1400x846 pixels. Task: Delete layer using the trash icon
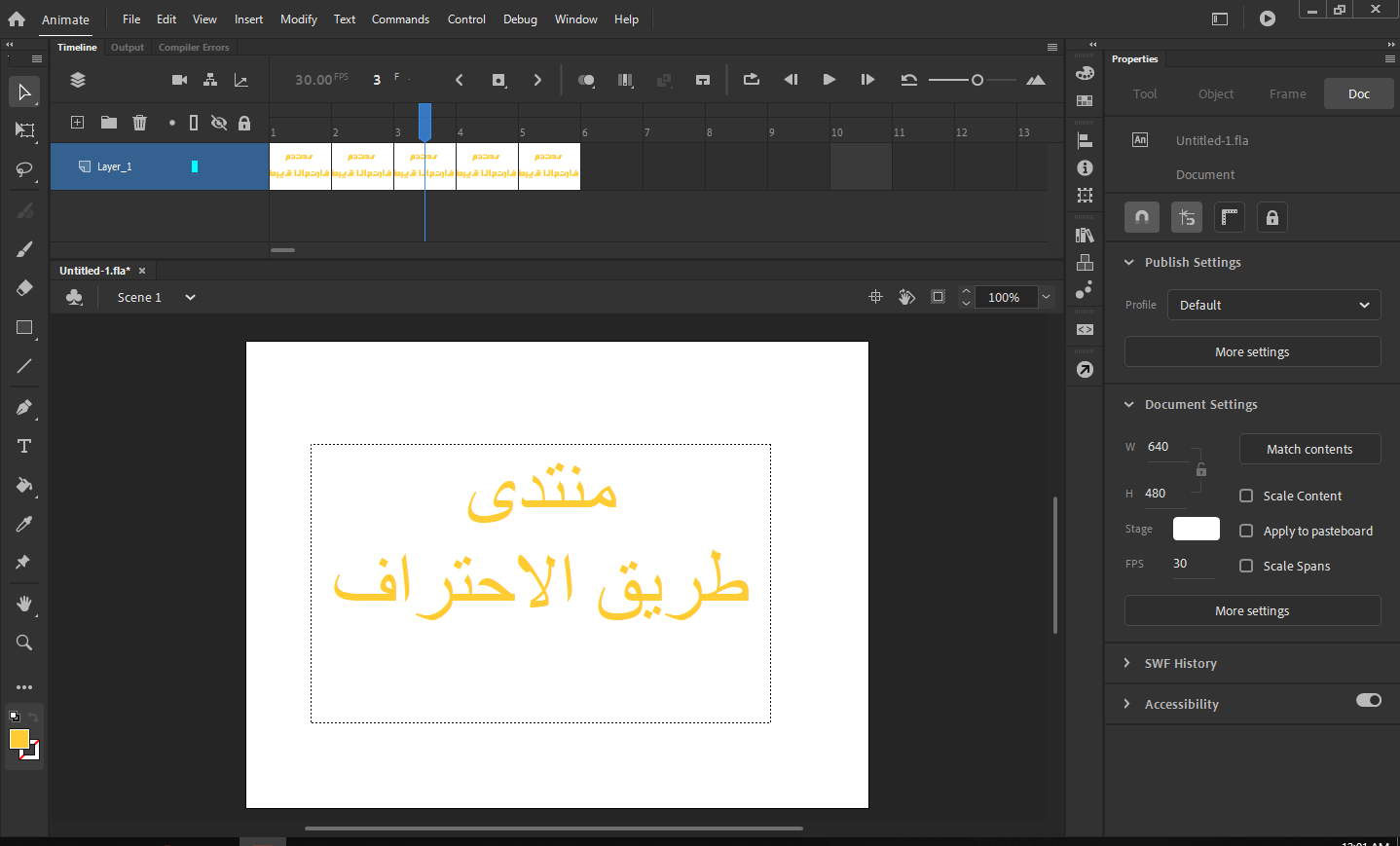140,123
